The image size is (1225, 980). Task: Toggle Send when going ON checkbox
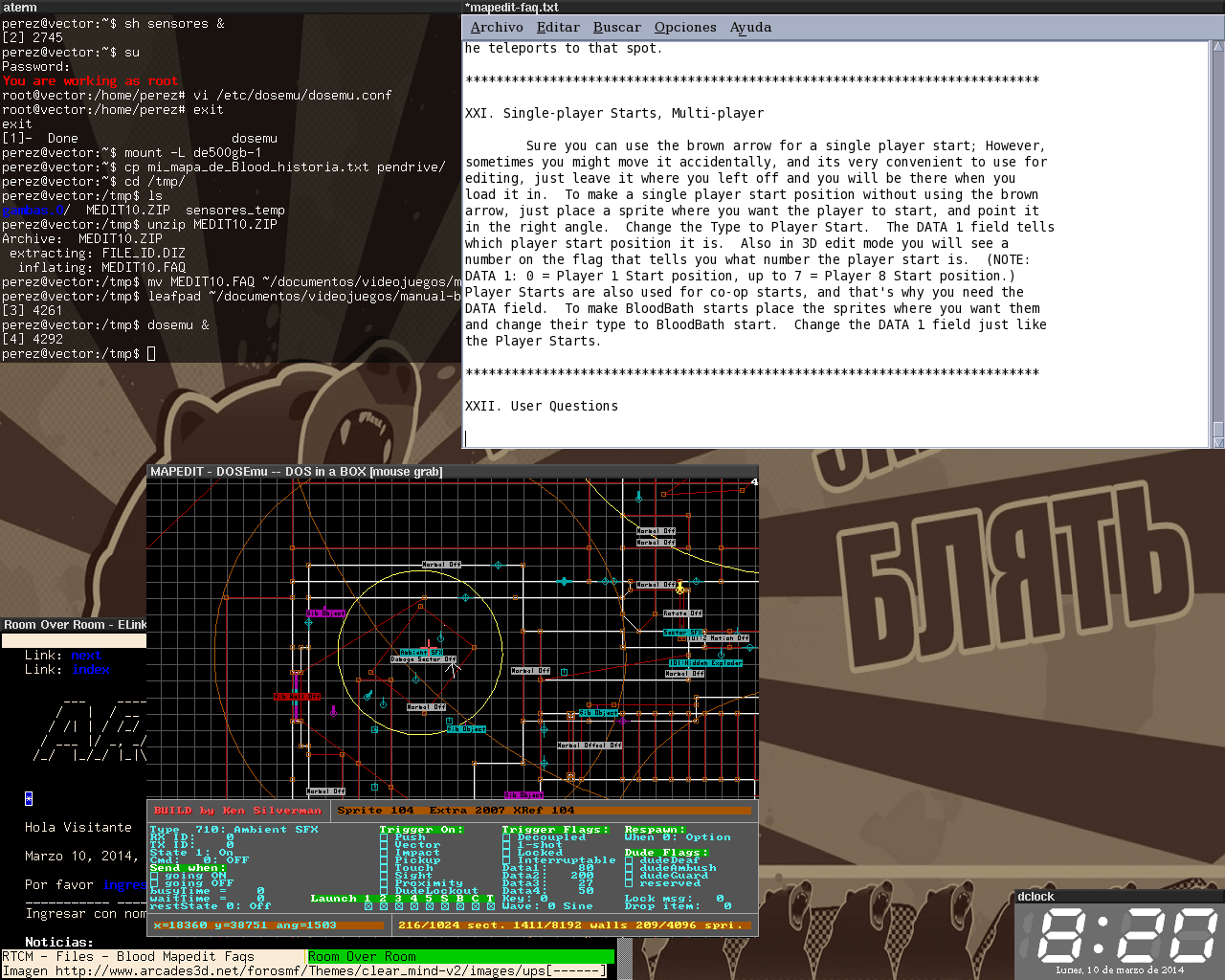point(154,876)
